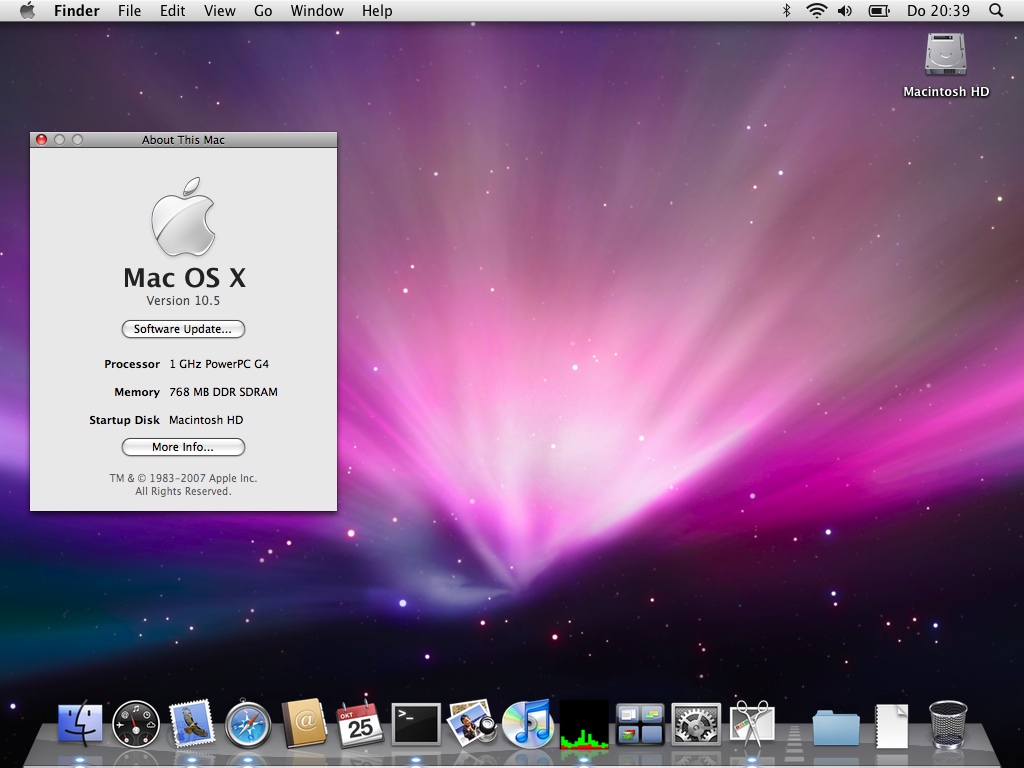Click the Software Update... button
The image size is (1024, 768).
[183, 329]
